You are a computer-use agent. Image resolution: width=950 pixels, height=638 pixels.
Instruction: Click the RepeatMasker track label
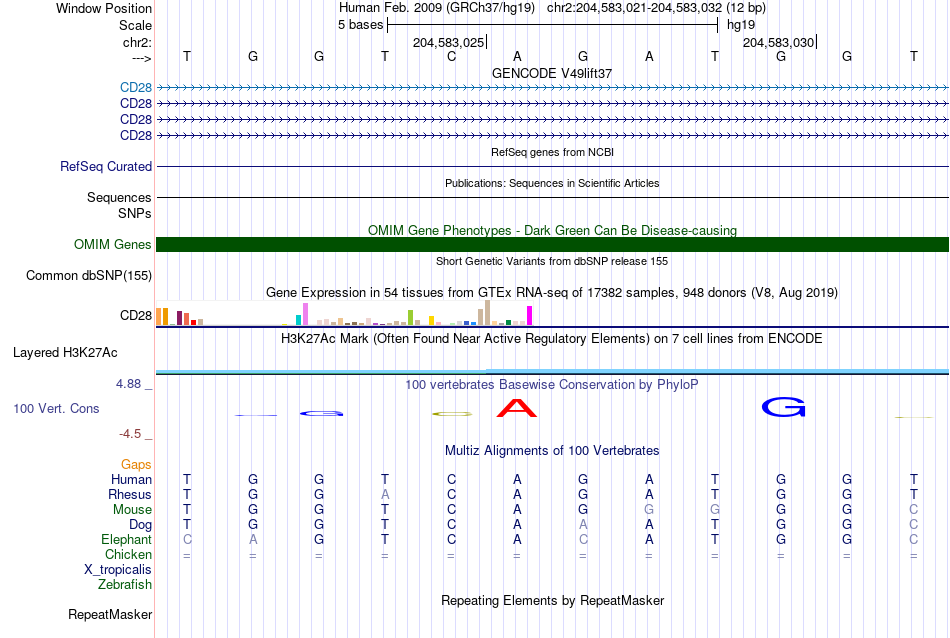click(110, 614)
